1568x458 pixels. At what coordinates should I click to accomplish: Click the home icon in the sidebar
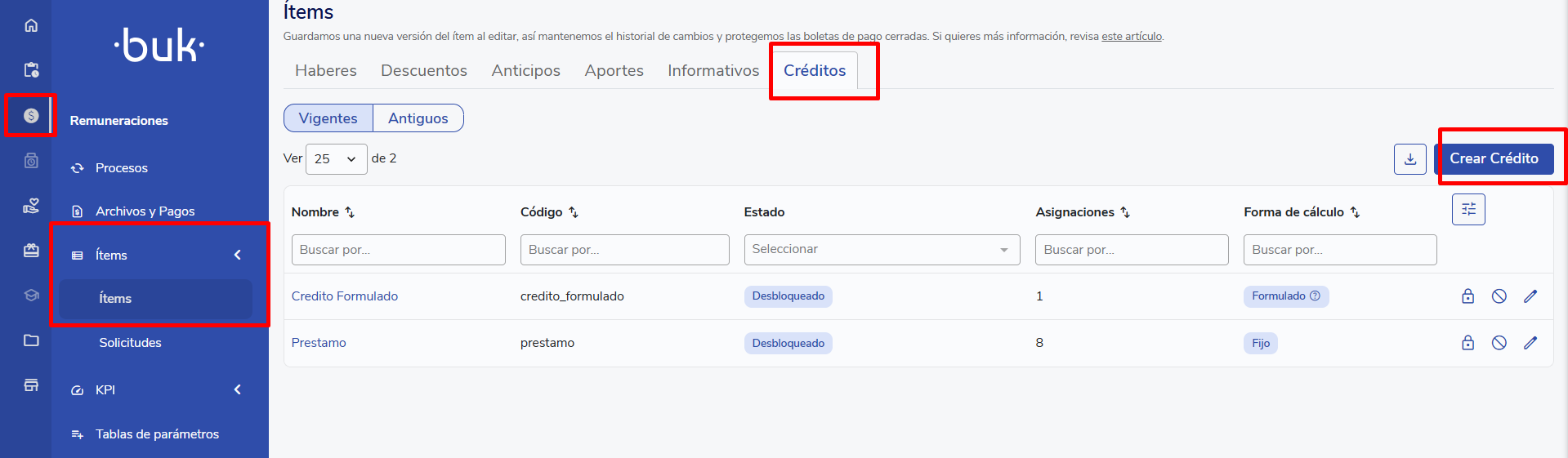point(31,25)
